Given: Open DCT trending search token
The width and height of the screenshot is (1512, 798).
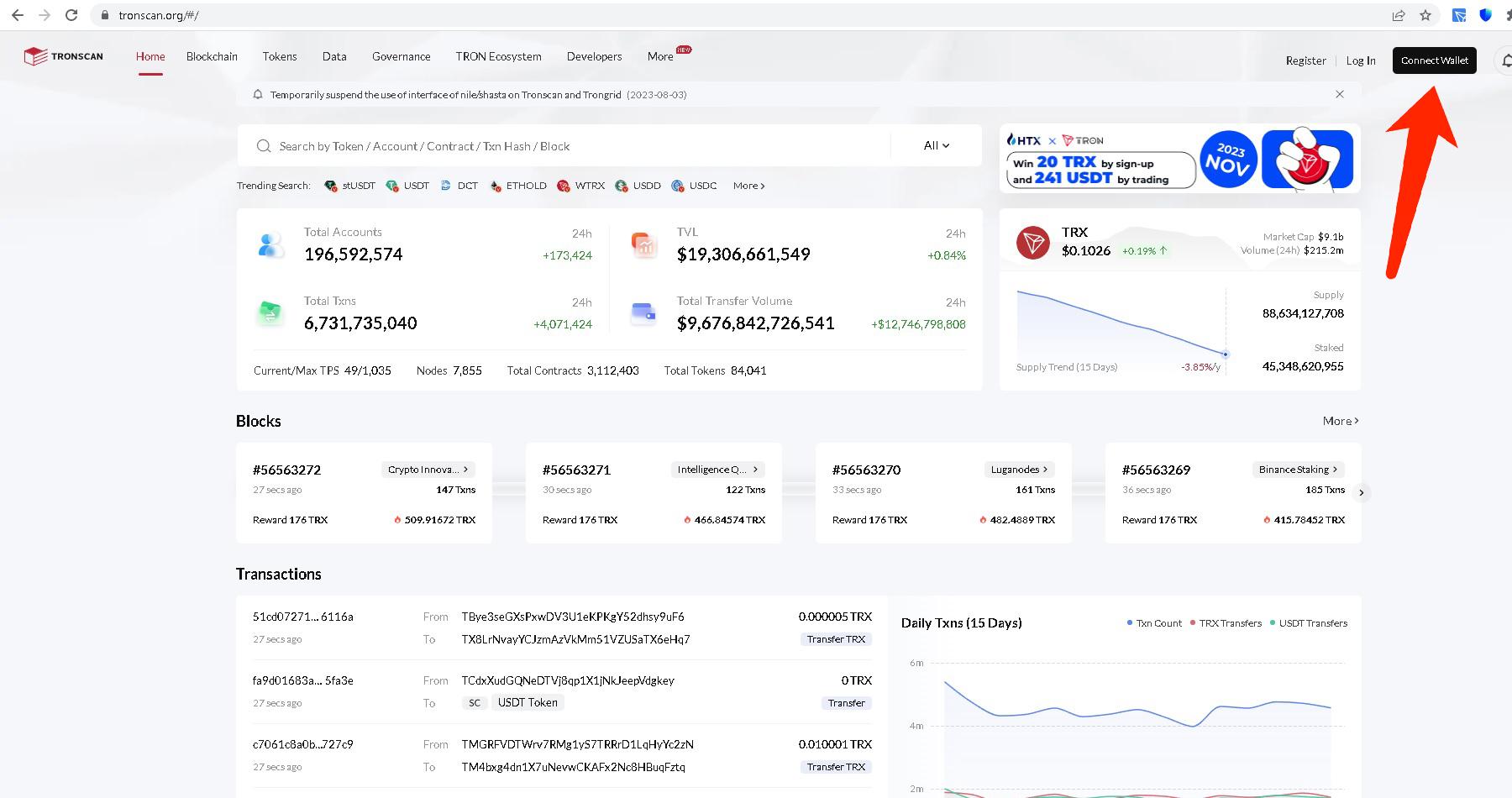Looking at the screenshot, I should pyautogui.click(x=459, y=186).
